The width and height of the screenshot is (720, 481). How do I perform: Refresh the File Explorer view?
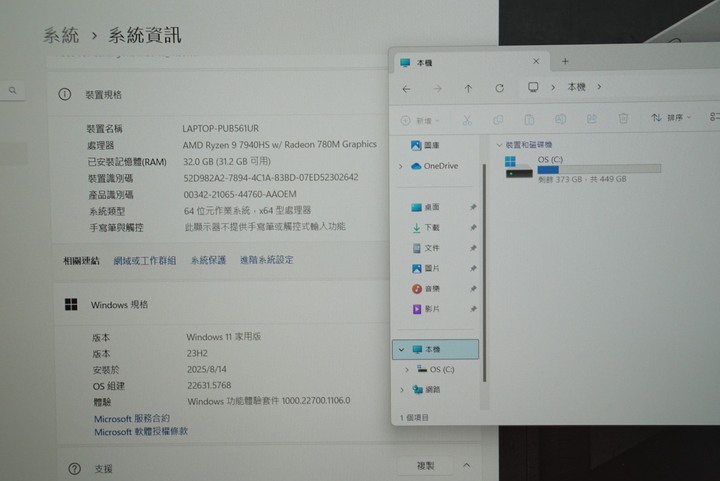click(500, 88)
